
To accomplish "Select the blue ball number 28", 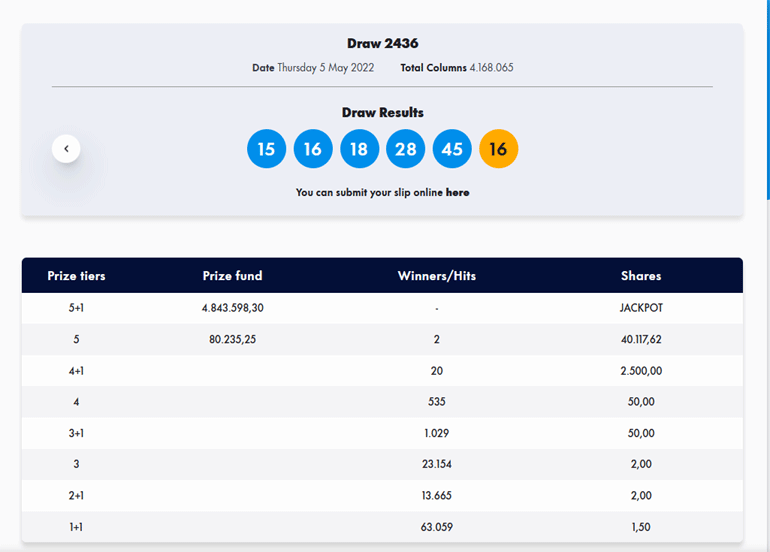I will 406,149.
